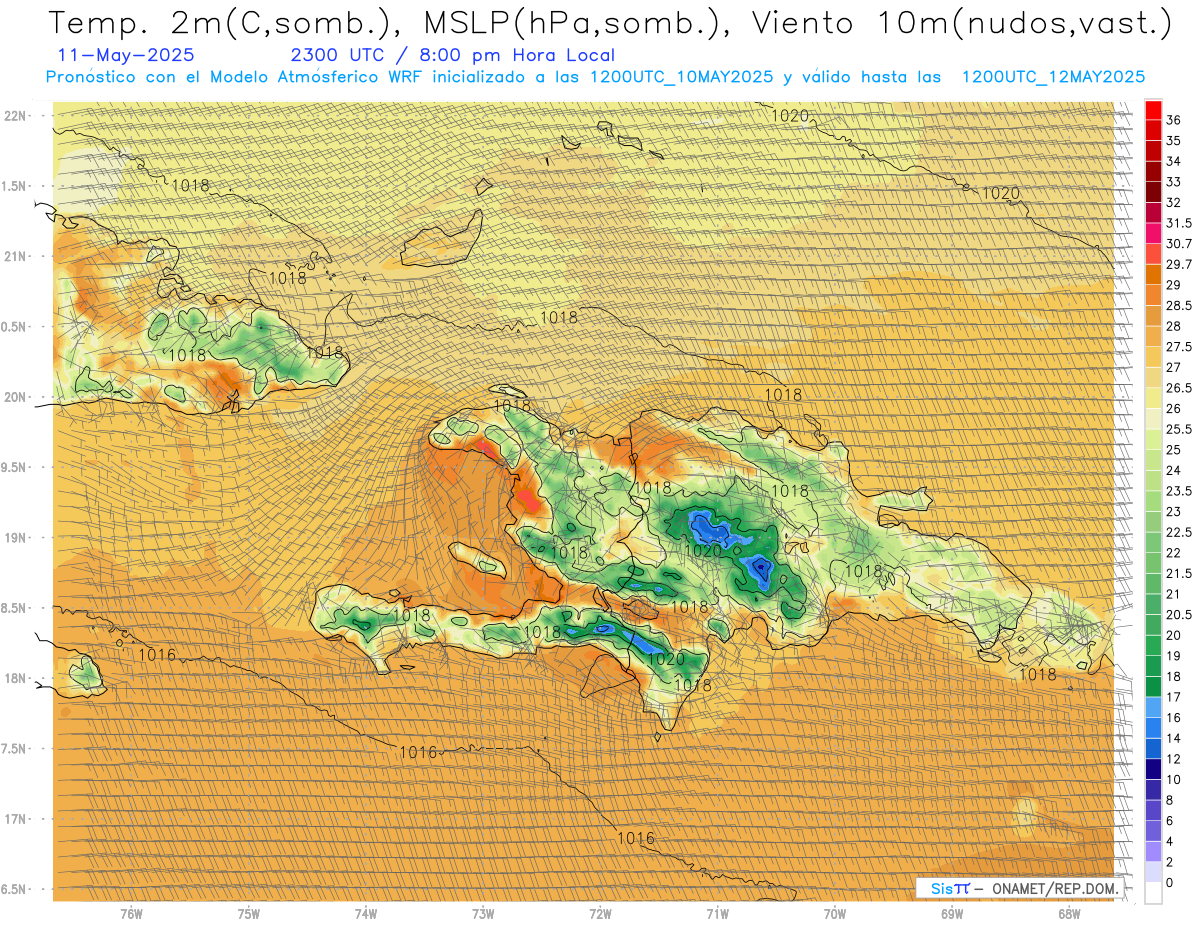Image resolution: width=1200 pixels, height=927 pixels.
Task: Click the "76W" longitude label
Action: pos(131,913)
